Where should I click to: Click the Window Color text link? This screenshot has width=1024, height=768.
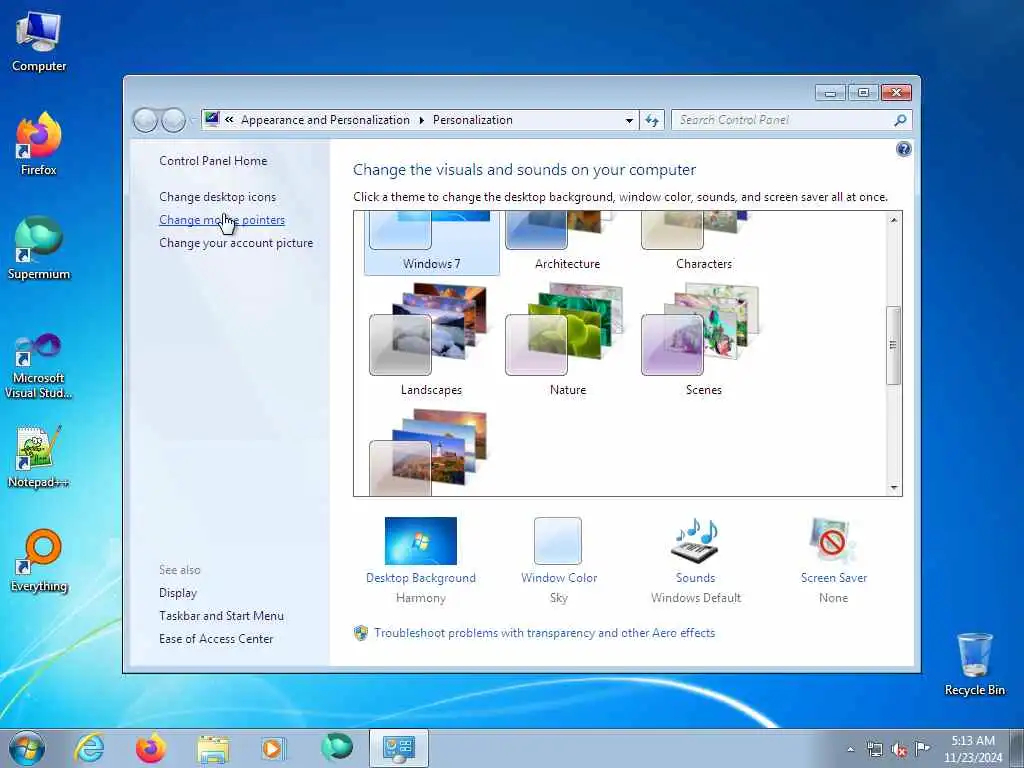[x=559, y=578]
